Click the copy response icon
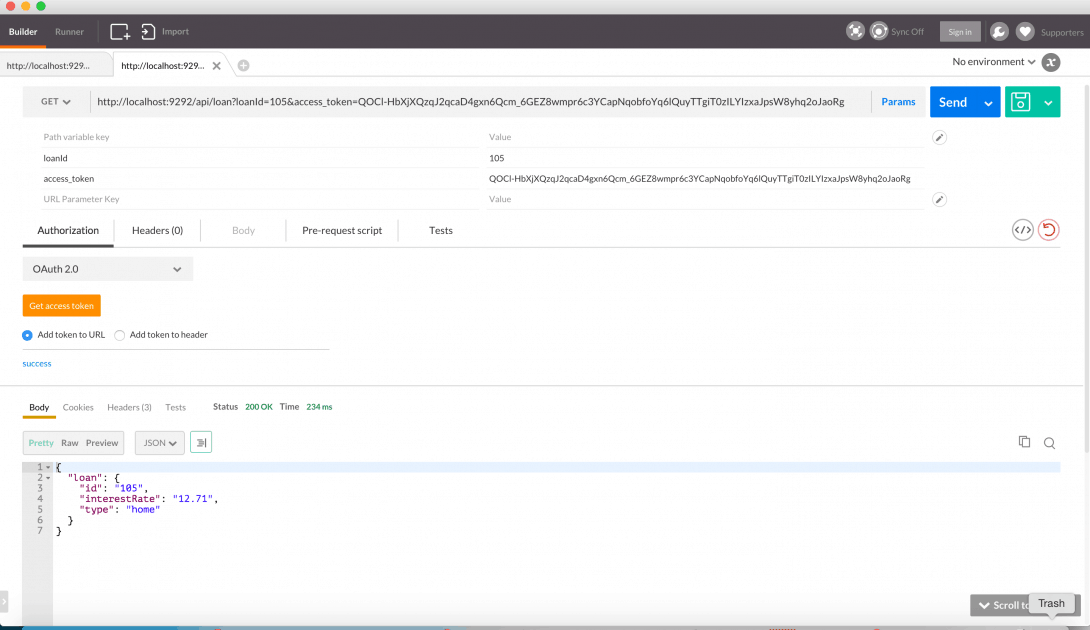Image resolution: width=1090 pixels, height=630 pixels. point(1024,442)
